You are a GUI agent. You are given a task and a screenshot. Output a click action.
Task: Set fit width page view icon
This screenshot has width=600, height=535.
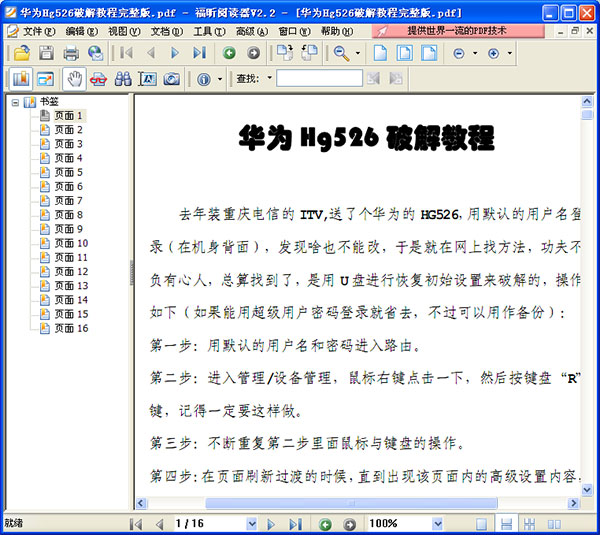[x=429, y=53]
